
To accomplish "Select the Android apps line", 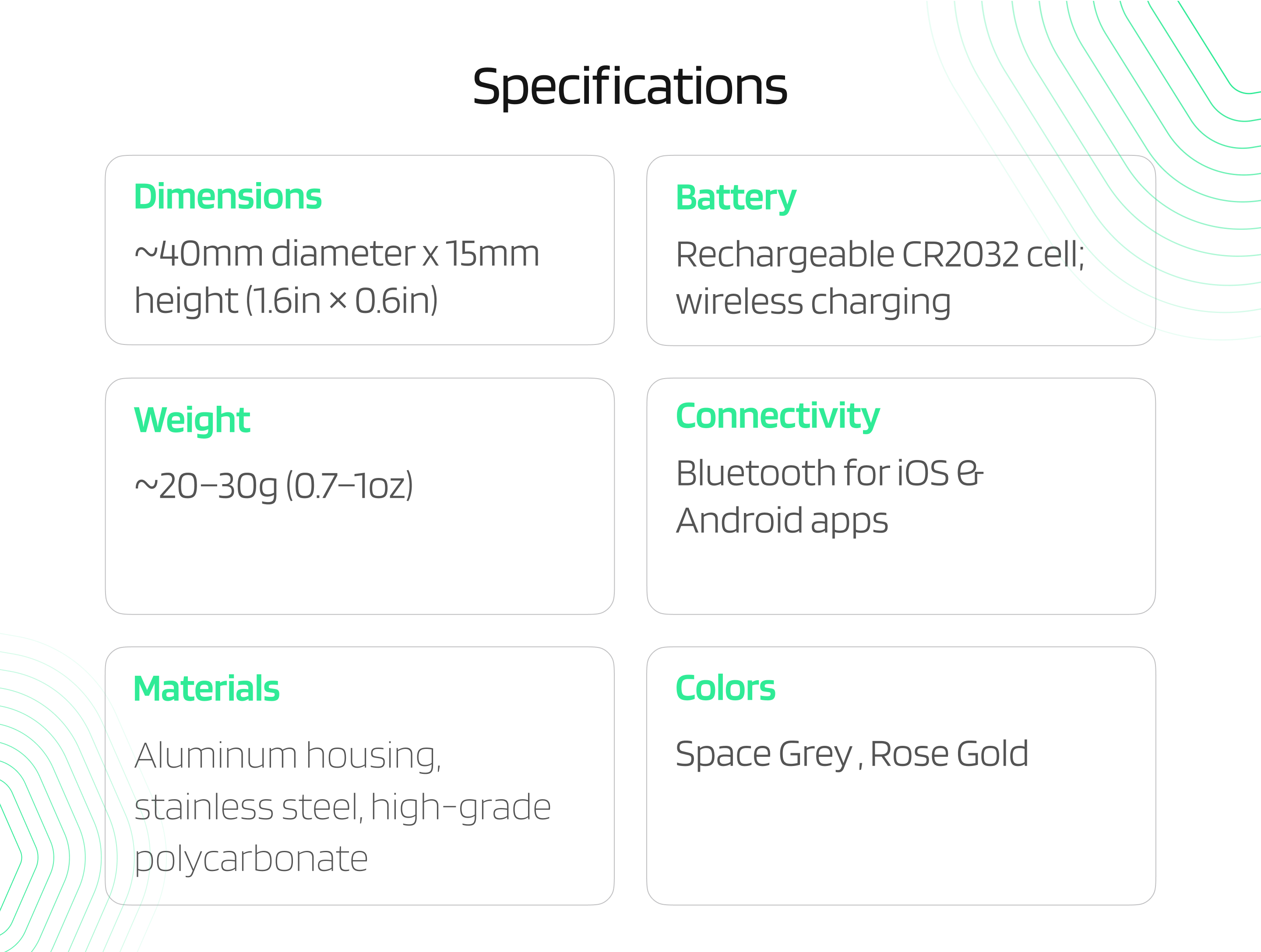I will 782,521.
